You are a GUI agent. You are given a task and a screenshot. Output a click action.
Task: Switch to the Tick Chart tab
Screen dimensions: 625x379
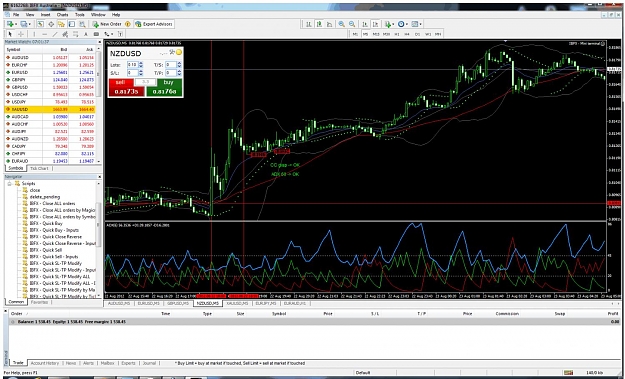coord(39,168)
